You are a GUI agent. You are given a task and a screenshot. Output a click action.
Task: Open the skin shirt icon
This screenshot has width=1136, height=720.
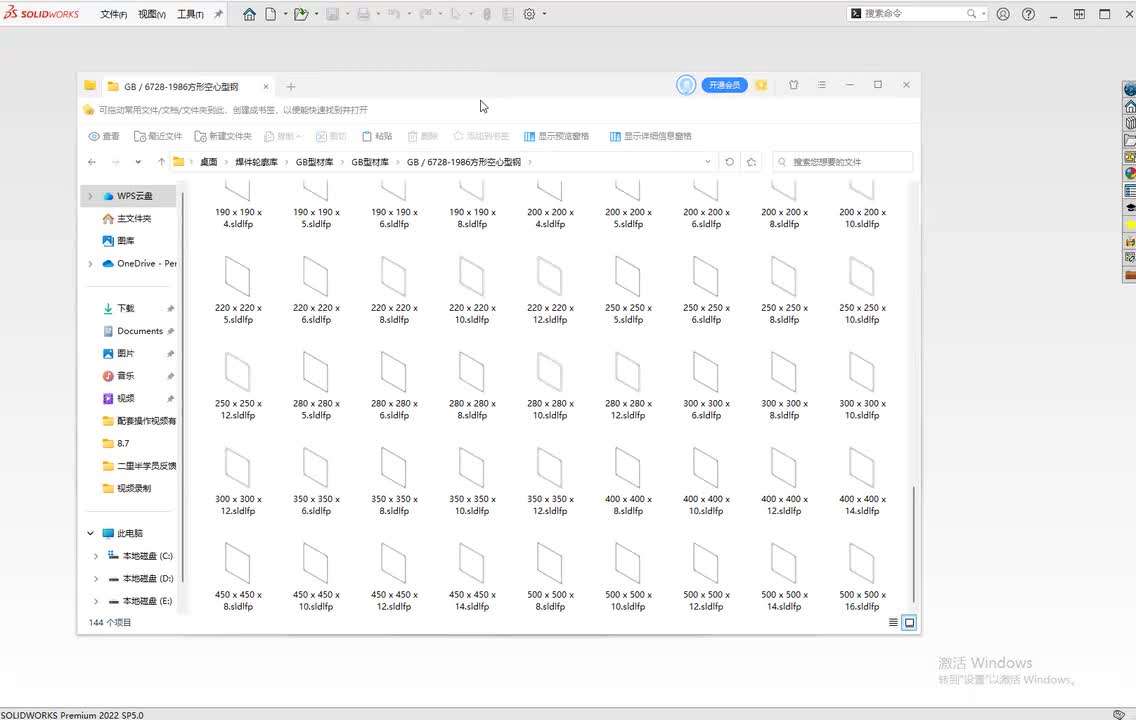point(793,85)
